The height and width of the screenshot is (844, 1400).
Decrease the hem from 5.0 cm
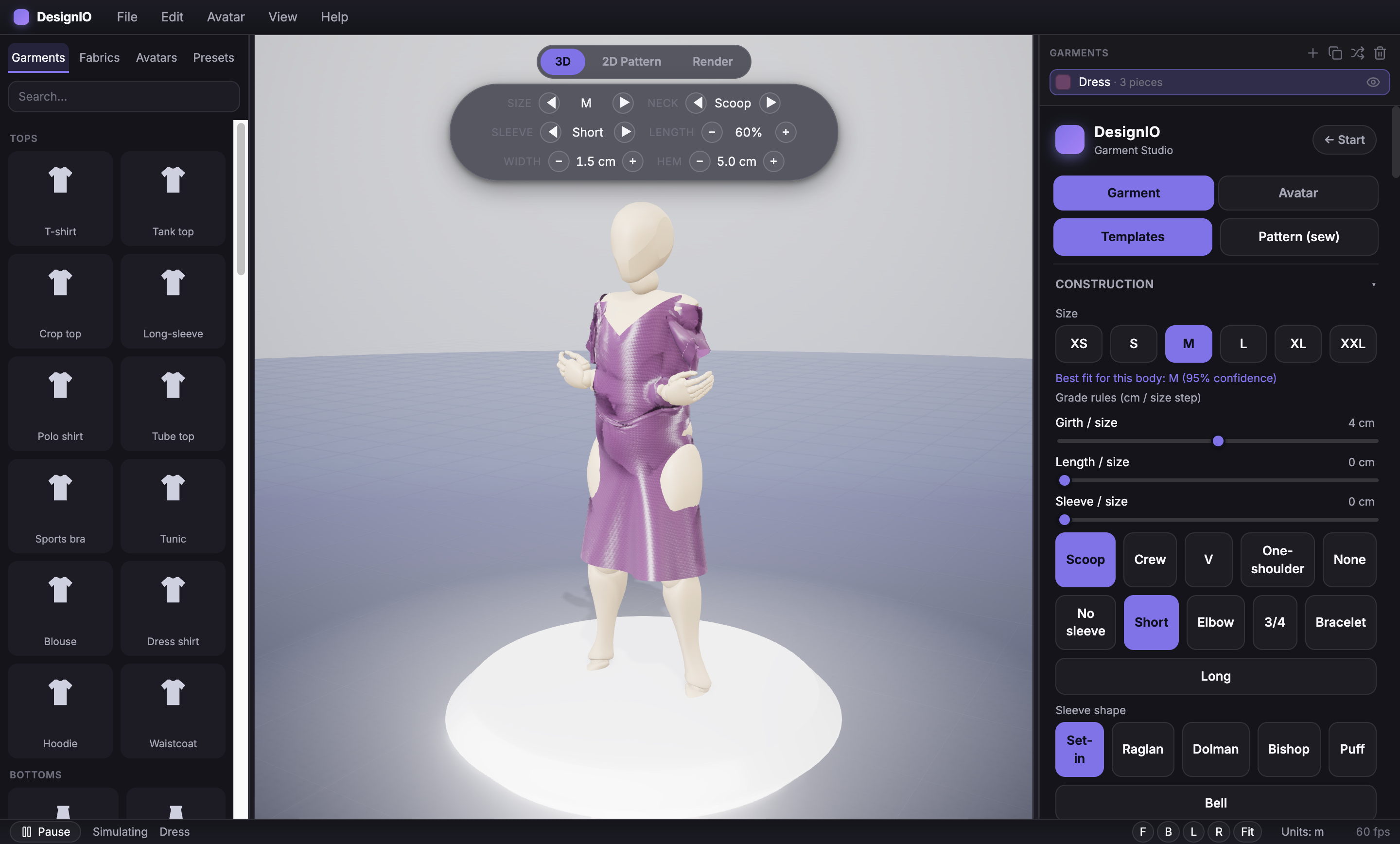(700, 161)
